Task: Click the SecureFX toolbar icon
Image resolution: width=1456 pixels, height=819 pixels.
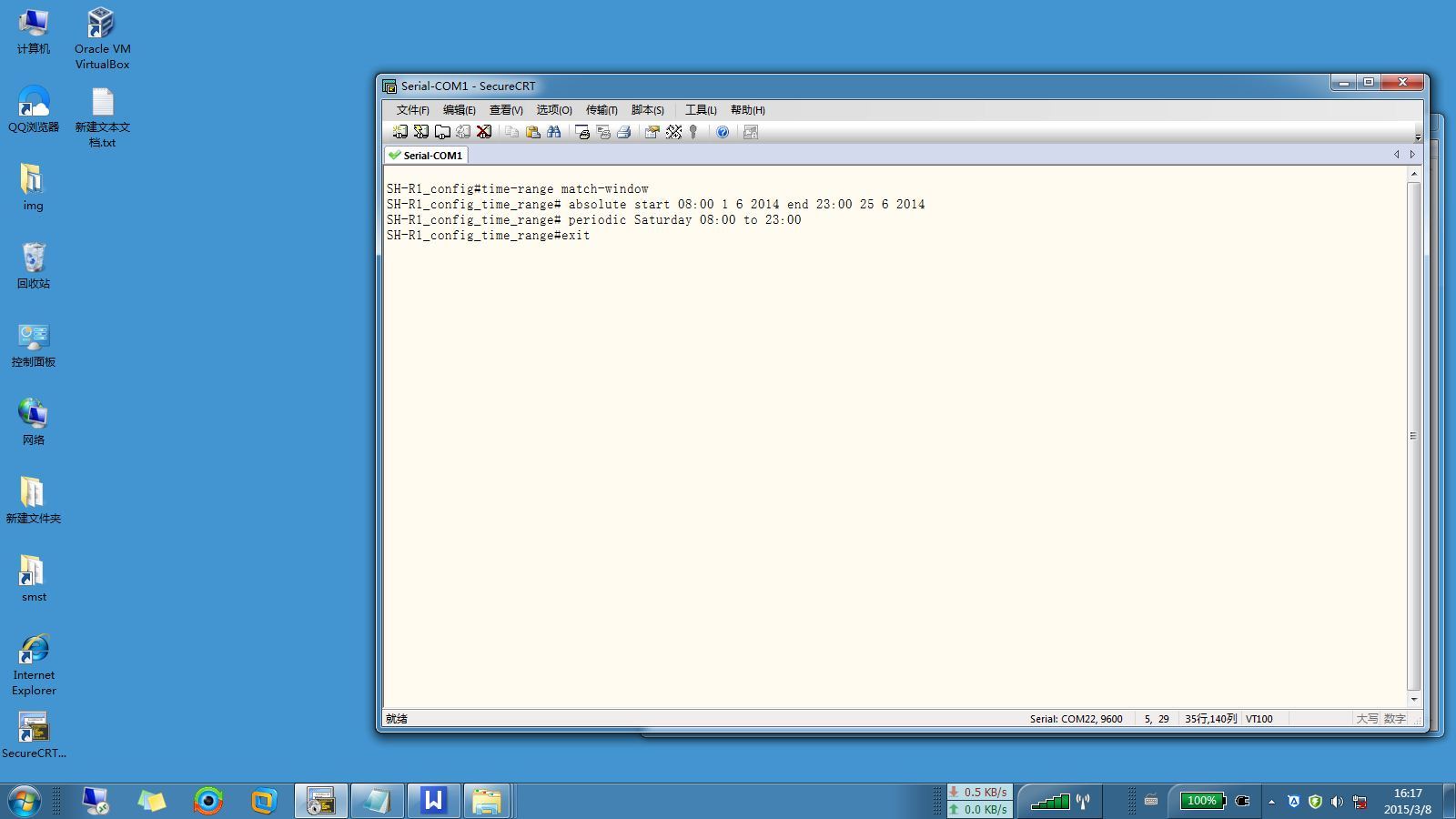Action: (x=751, y=132)
